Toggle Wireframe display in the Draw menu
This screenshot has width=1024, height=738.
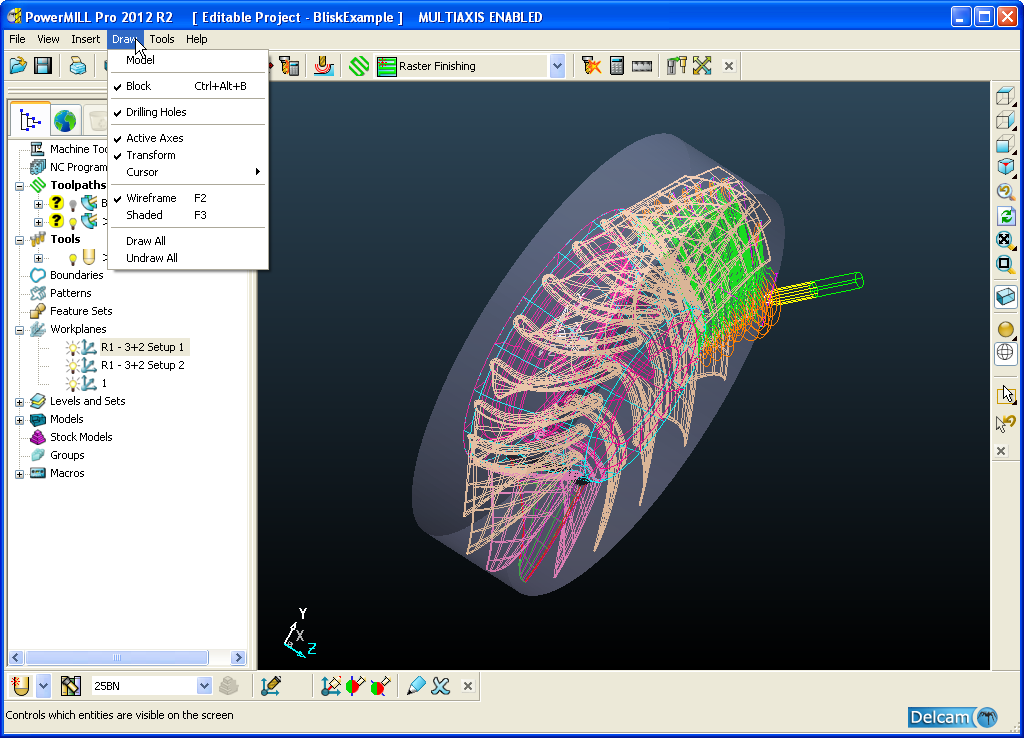pyautogui.click(x=188, y=199)
